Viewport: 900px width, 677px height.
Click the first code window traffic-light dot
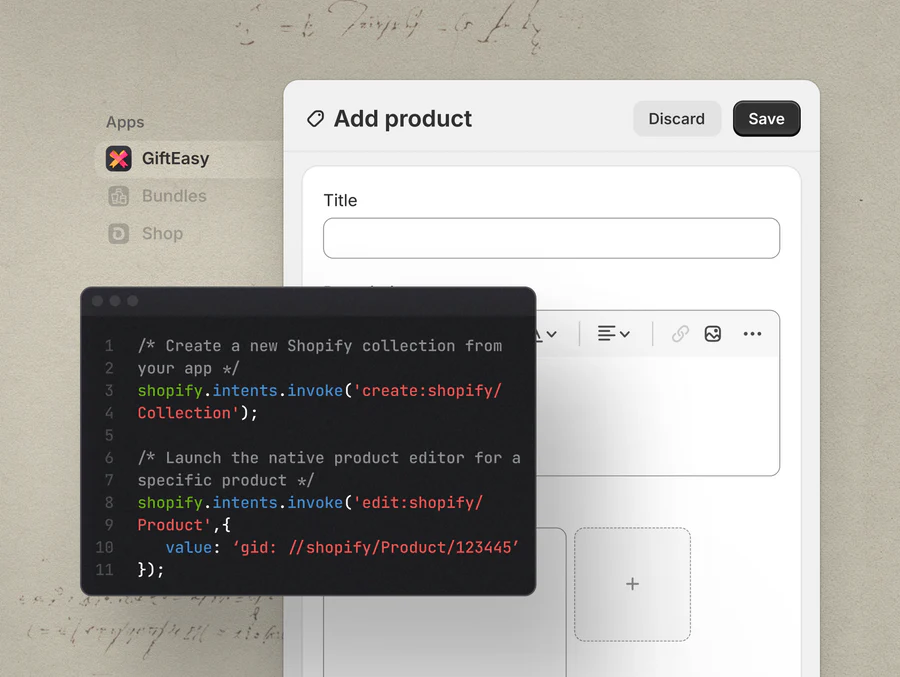point(98,301)
